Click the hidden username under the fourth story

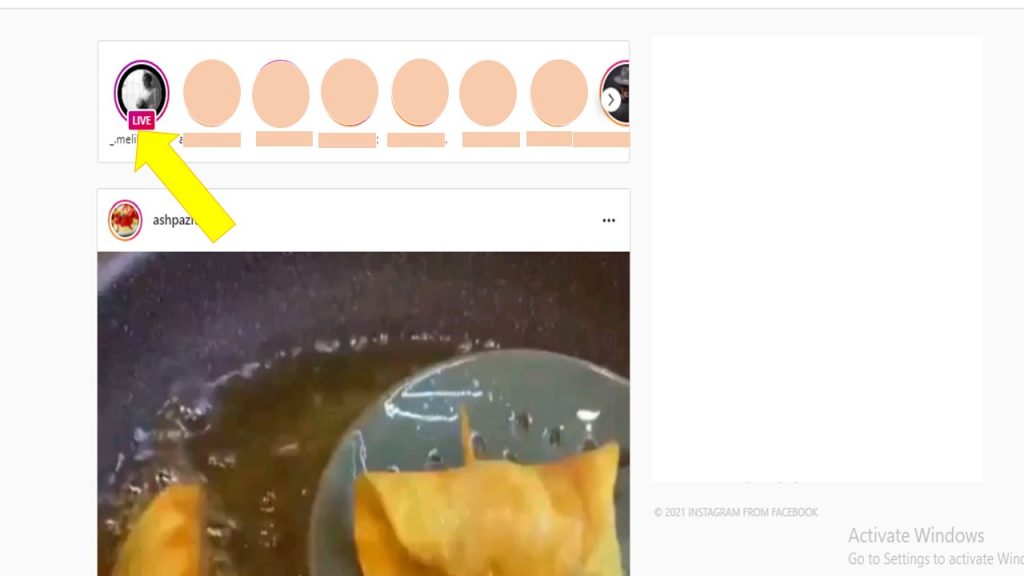coord(347,140)
